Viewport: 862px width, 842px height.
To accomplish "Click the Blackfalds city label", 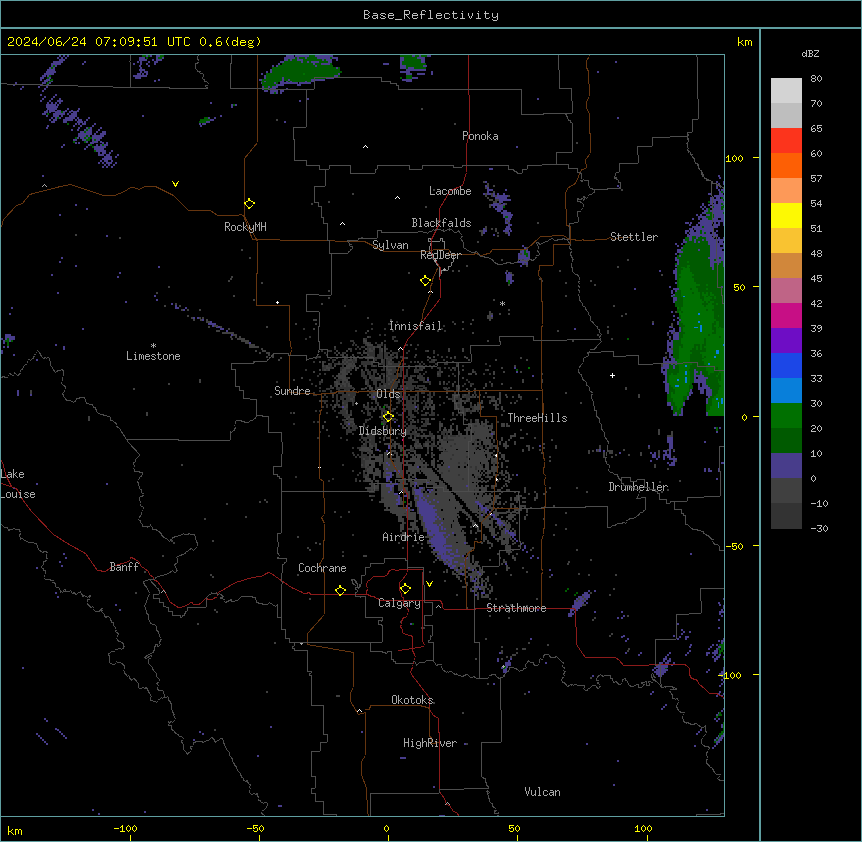I will pos(441,223).
